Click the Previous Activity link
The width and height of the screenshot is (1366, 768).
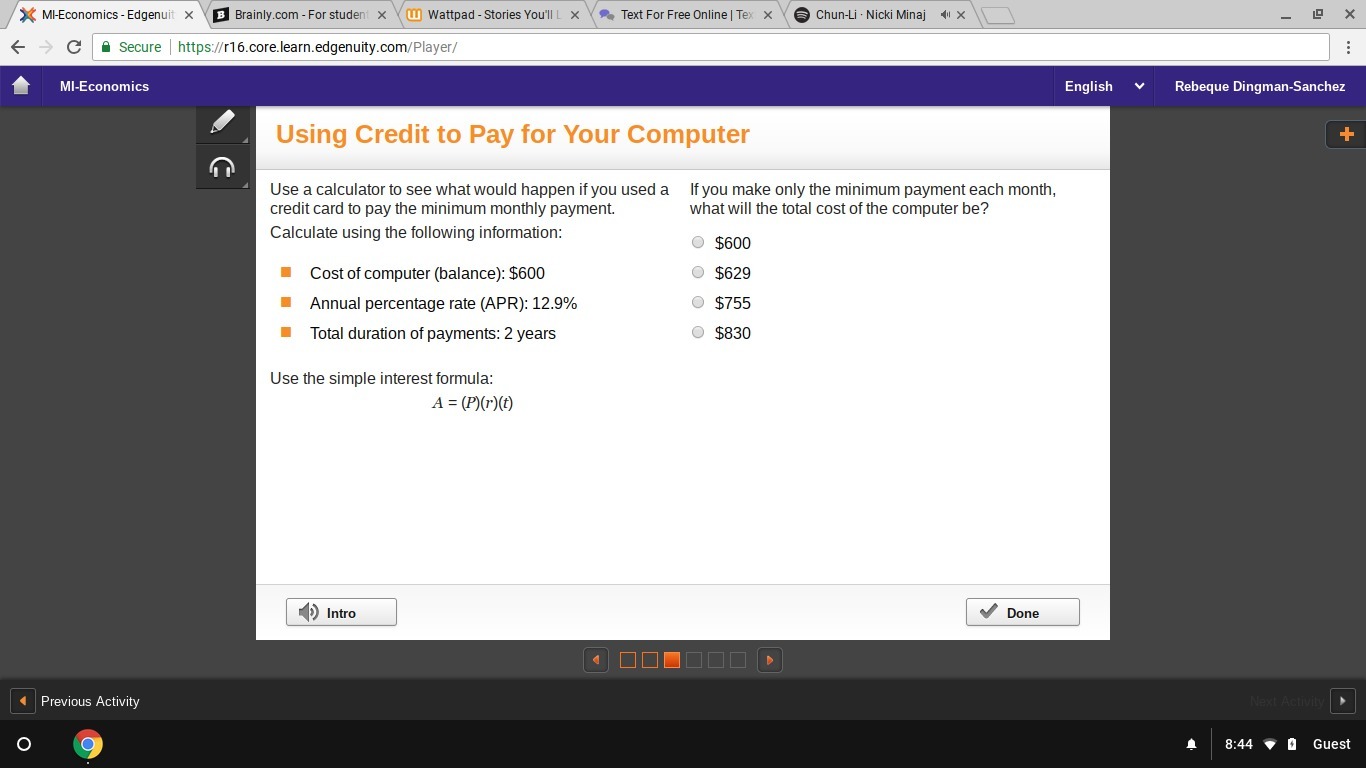tap(90, 701)
